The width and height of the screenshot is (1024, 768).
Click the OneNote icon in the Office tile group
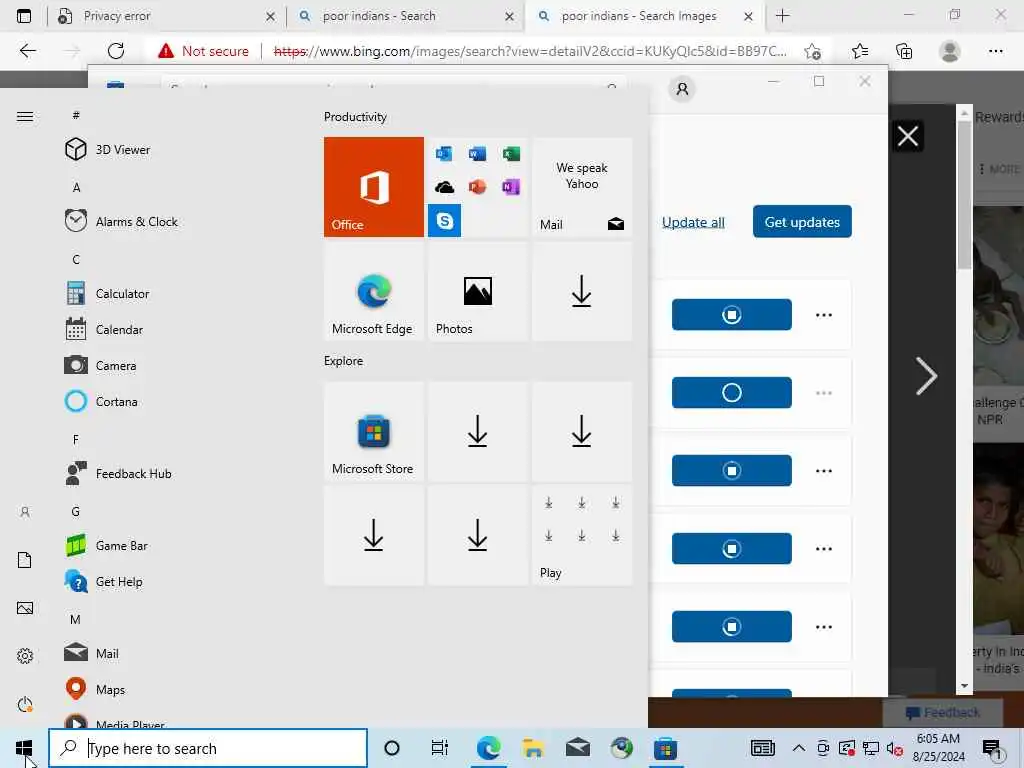511,187
